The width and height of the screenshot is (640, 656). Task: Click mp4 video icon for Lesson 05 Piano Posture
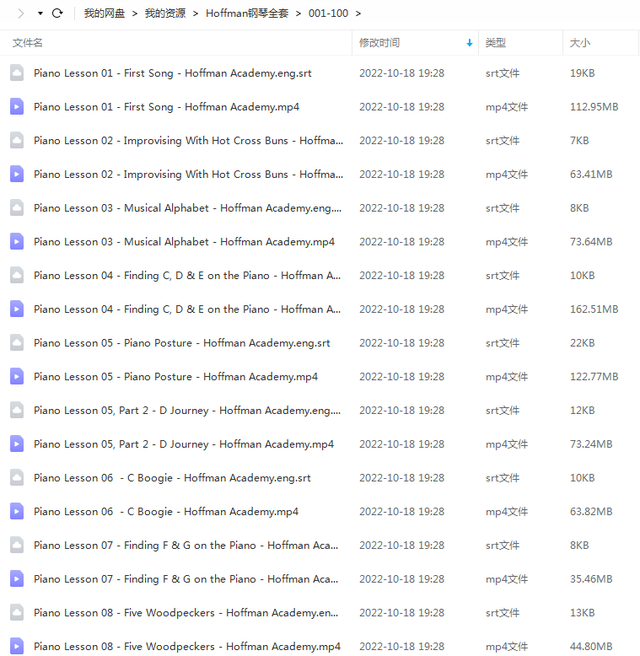17,377
